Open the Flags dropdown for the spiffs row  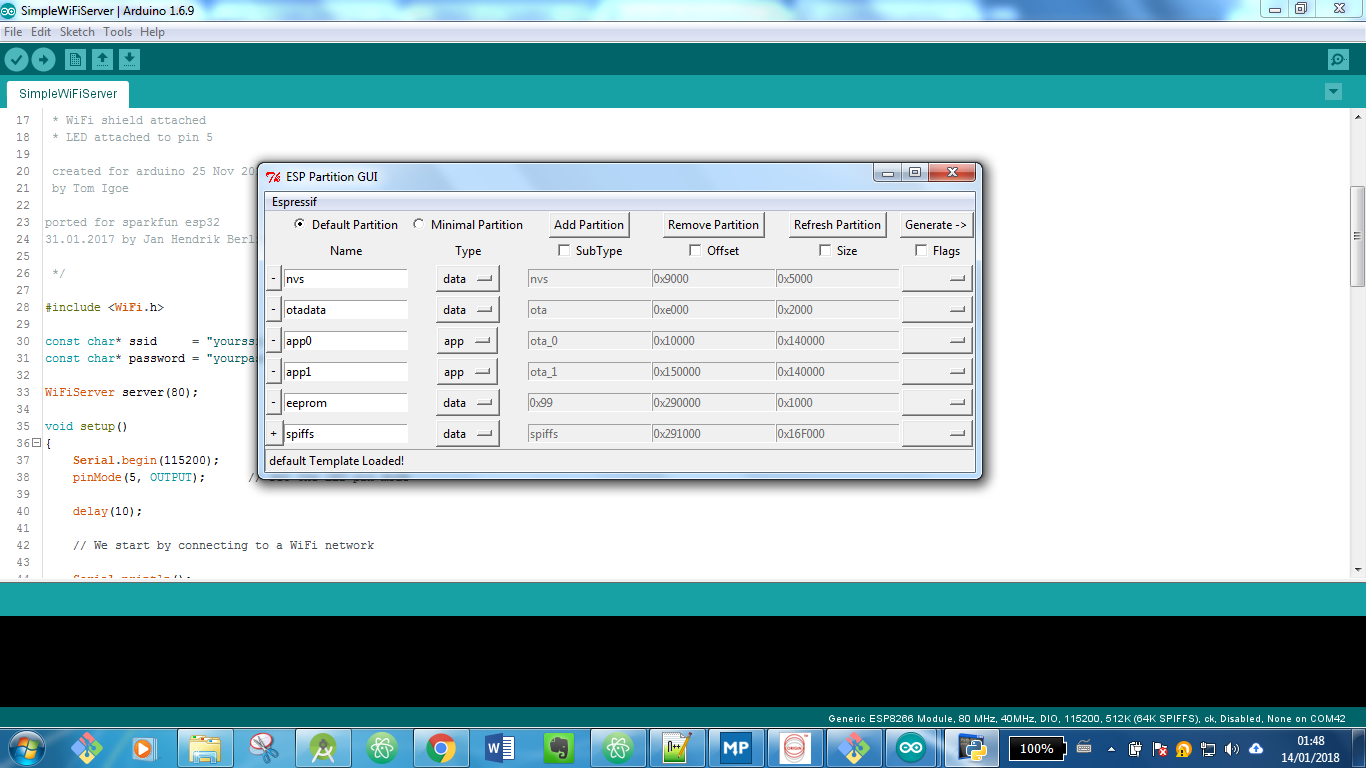click(937, 434)
